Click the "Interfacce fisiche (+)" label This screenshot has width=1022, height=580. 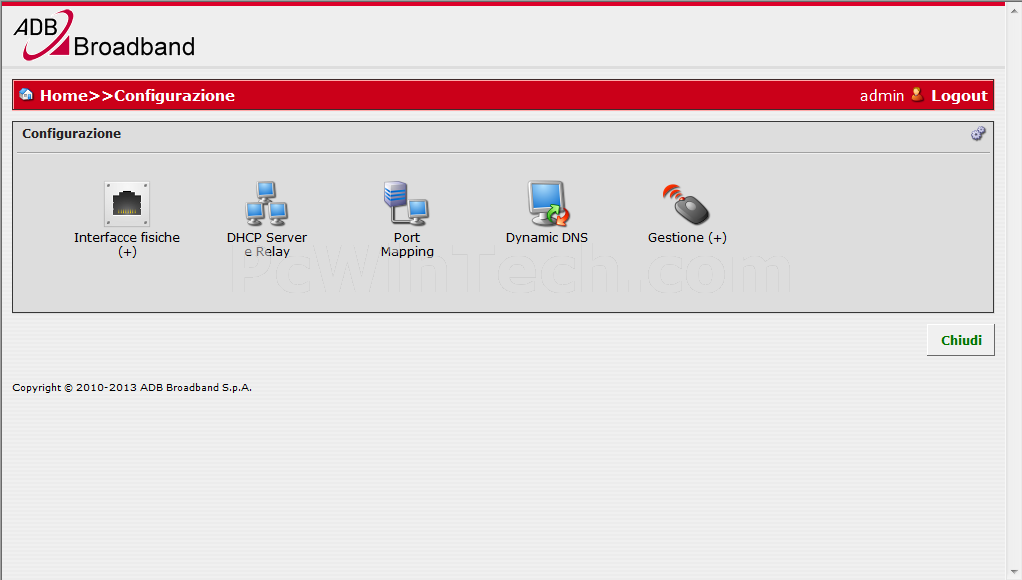127,244
